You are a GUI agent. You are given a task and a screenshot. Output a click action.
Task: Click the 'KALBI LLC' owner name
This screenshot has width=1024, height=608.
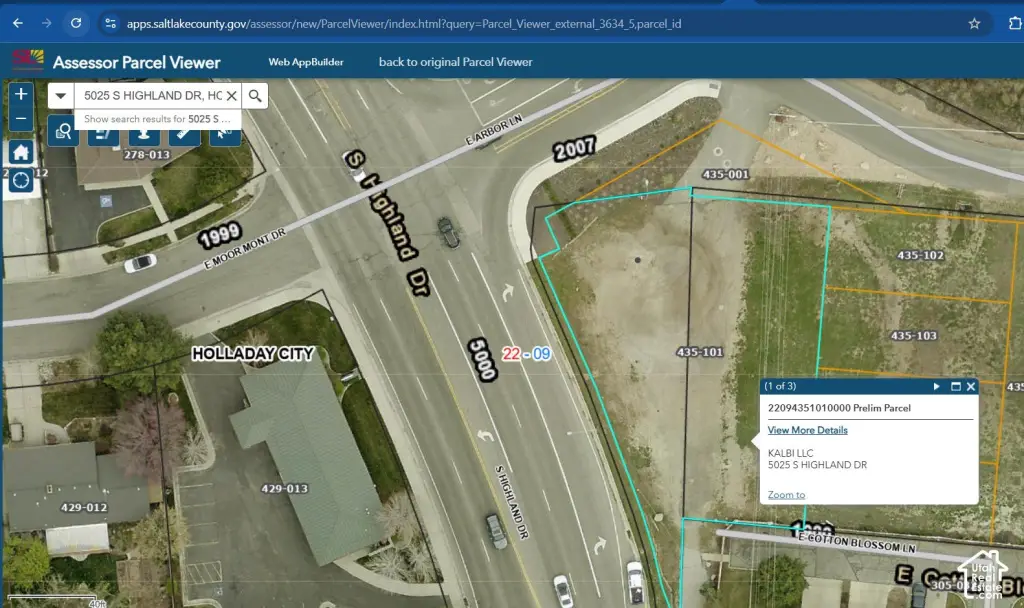coord(791,453)
